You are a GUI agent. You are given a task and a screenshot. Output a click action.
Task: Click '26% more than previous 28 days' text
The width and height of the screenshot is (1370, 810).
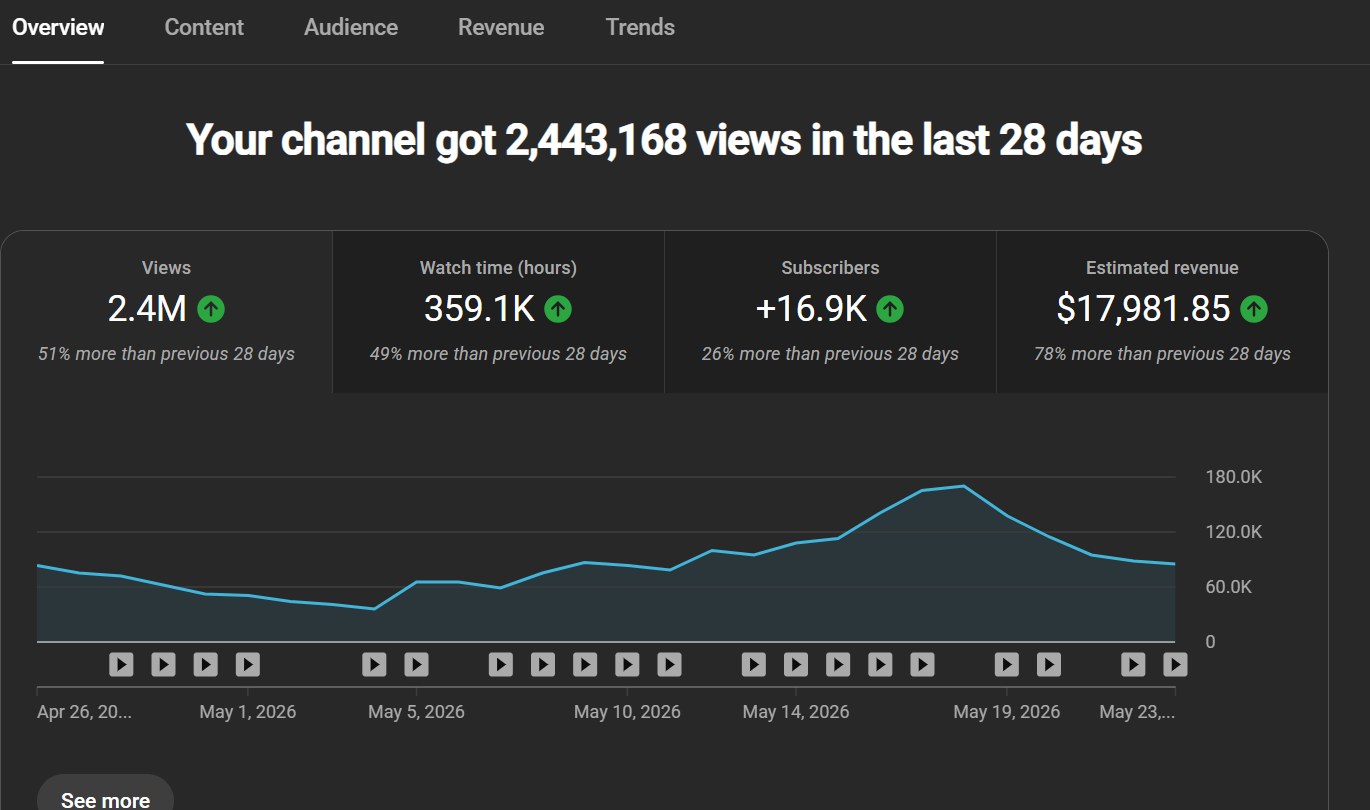(830, 354)
